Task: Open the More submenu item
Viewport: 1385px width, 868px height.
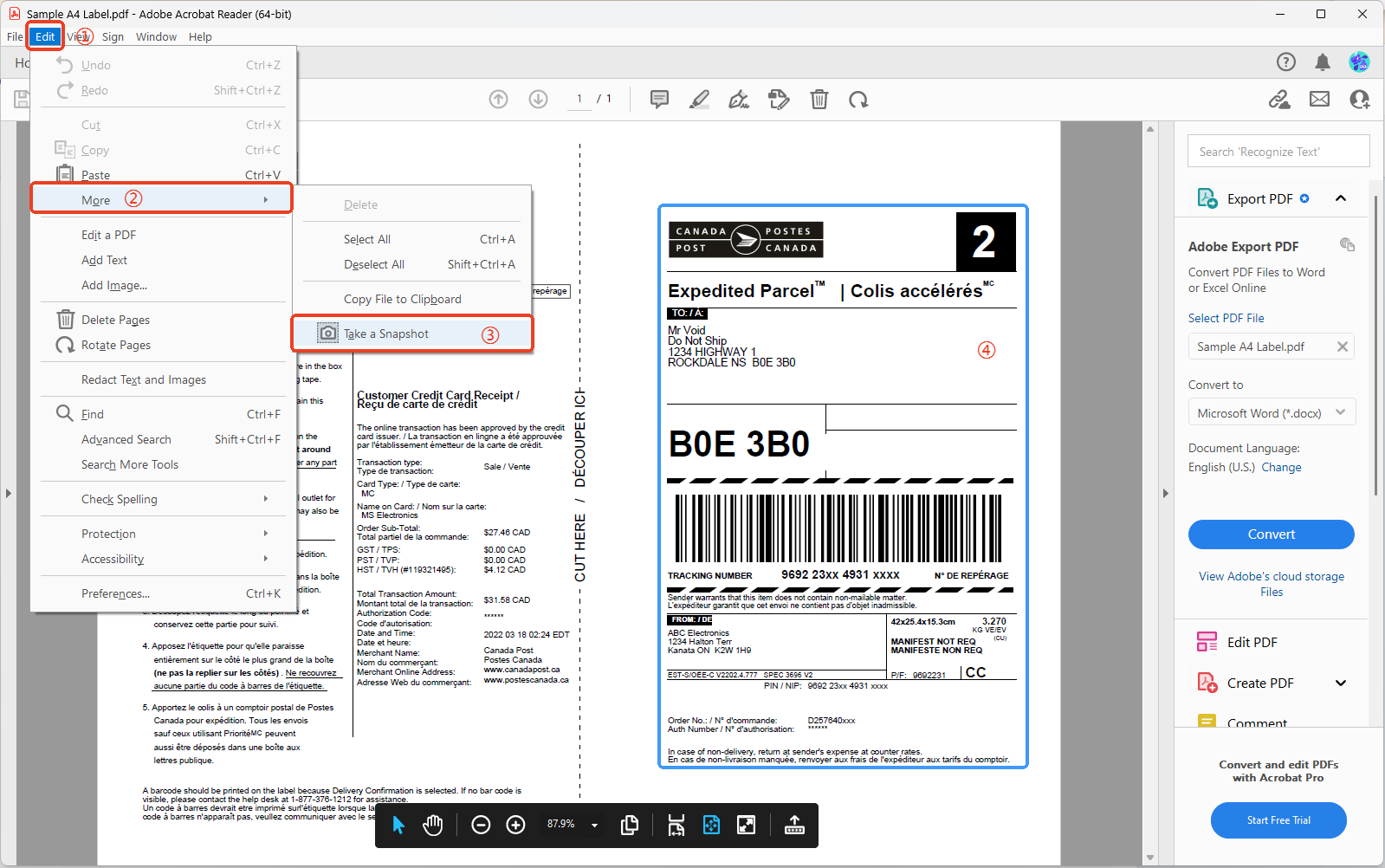Action: 162,199
